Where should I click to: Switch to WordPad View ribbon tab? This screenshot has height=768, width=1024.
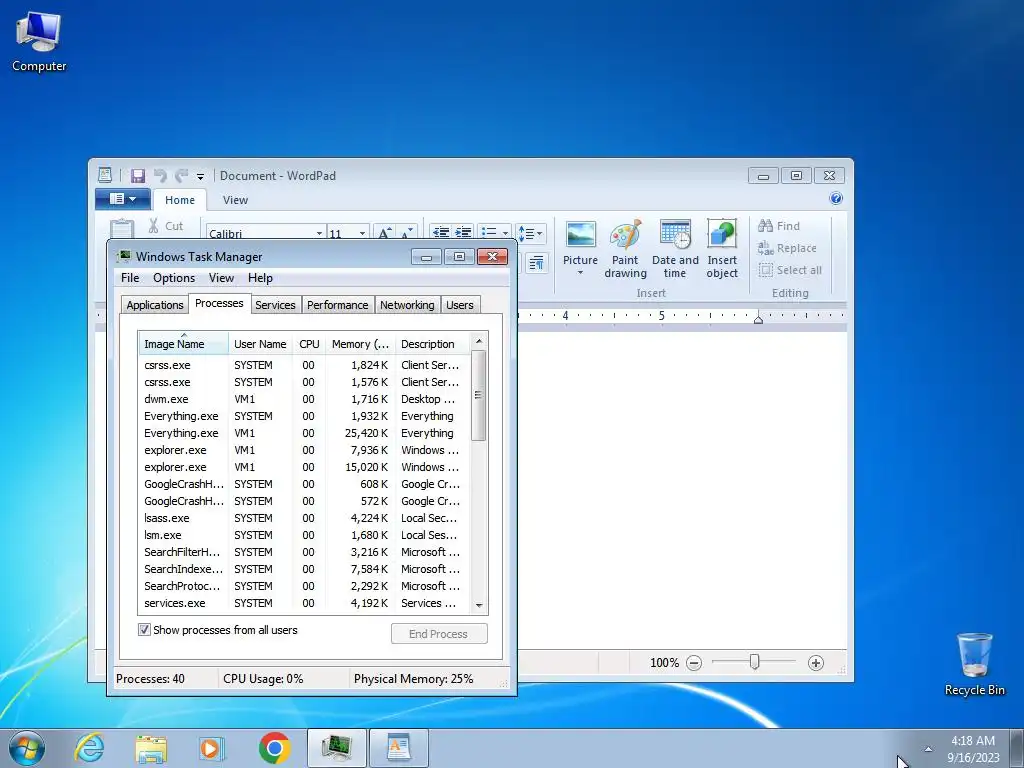coord(235,200)
